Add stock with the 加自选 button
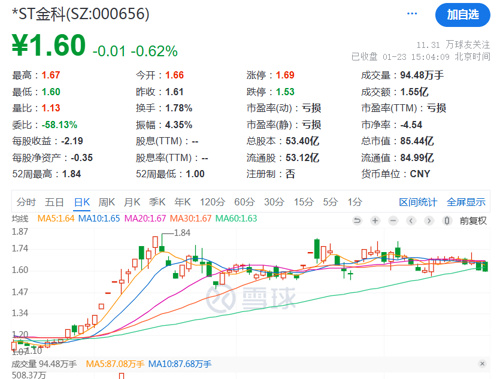 (463, 15)
